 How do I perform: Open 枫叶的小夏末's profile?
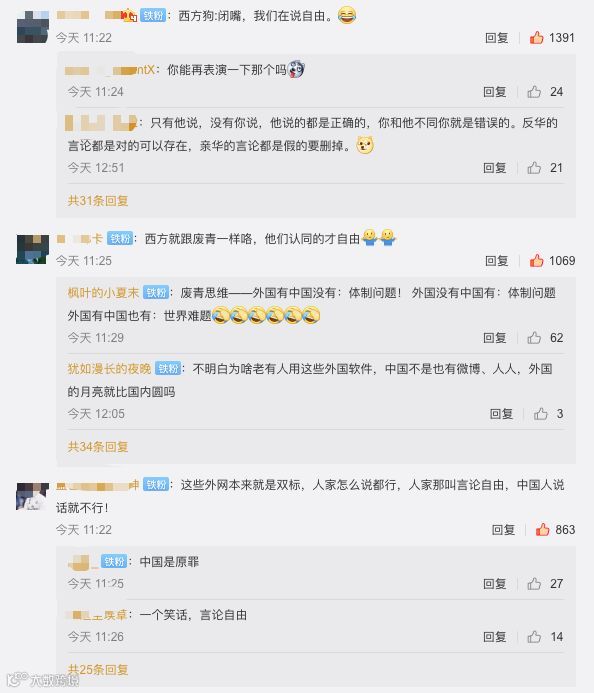point(103,292)
